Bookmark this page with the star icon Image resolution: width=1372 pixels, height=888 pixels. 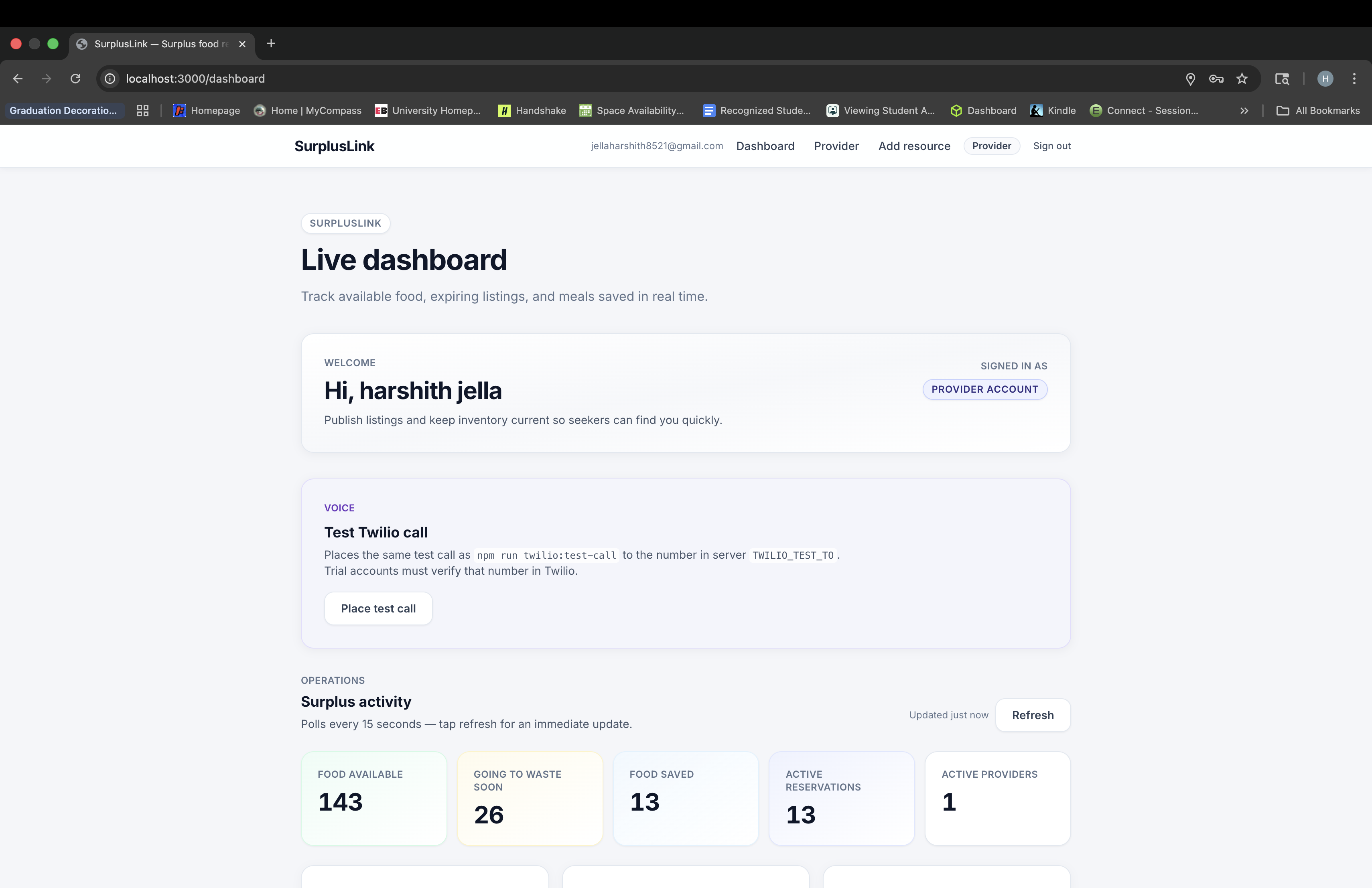pyautogui.click(x=1242, y=78)
